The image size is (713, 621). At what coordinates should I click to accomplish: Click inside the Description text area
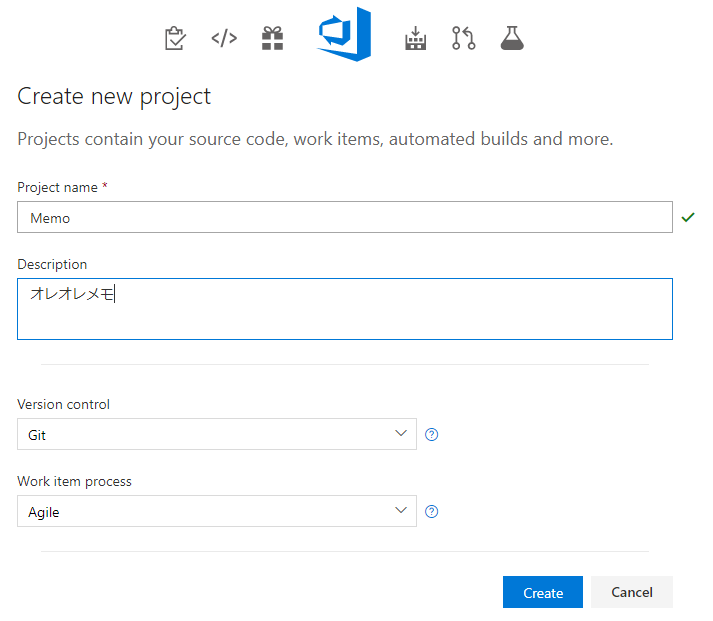[345, 309]
